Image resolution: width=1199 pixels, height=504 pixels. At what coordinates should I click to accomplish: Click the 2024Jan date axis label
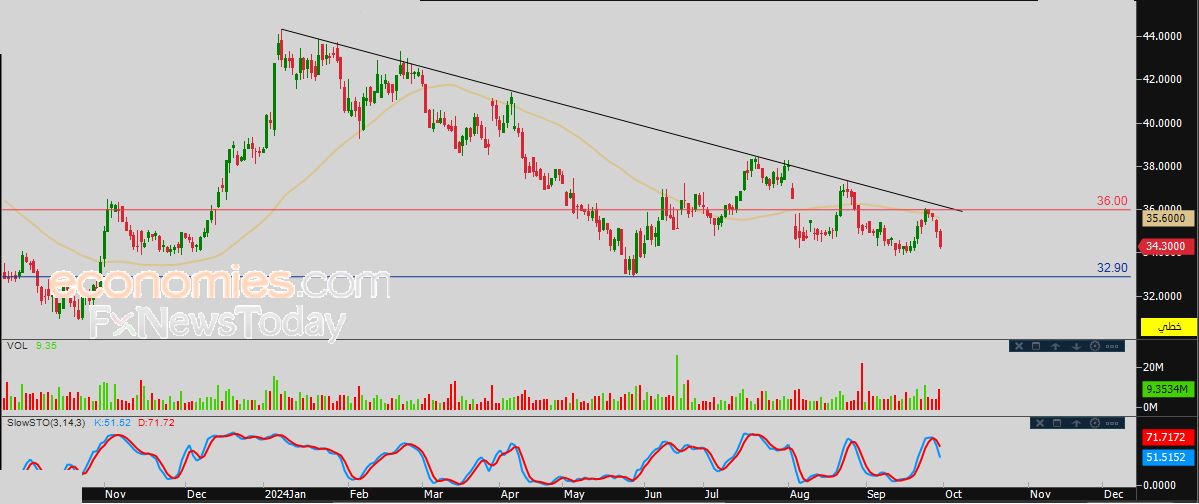[283, 495]
